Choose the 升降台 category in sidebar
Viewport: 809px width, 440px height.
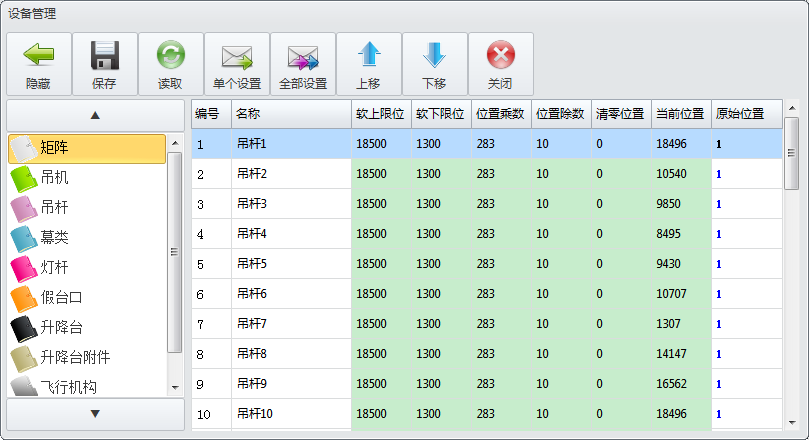point(86,327)
